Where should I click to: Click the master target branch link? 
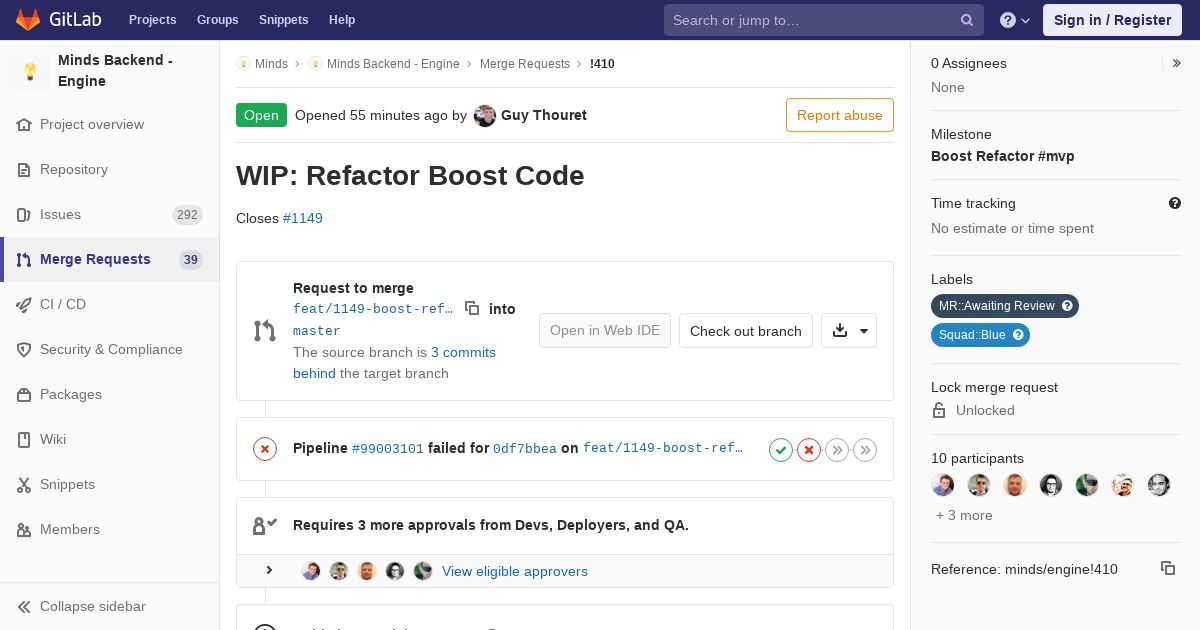317,331
